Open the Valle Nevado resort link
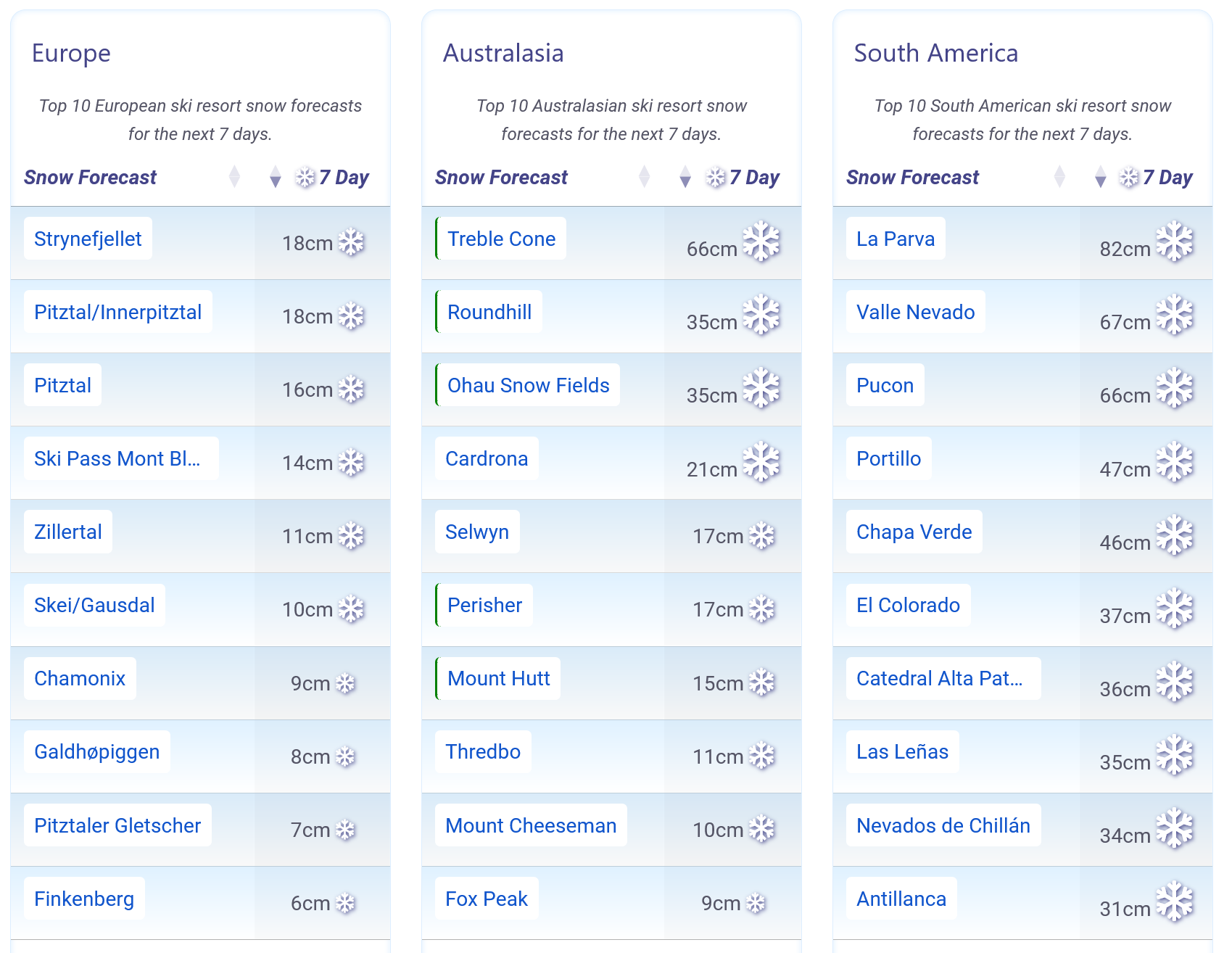1232x953 pixels. click(x=916, y=312)
